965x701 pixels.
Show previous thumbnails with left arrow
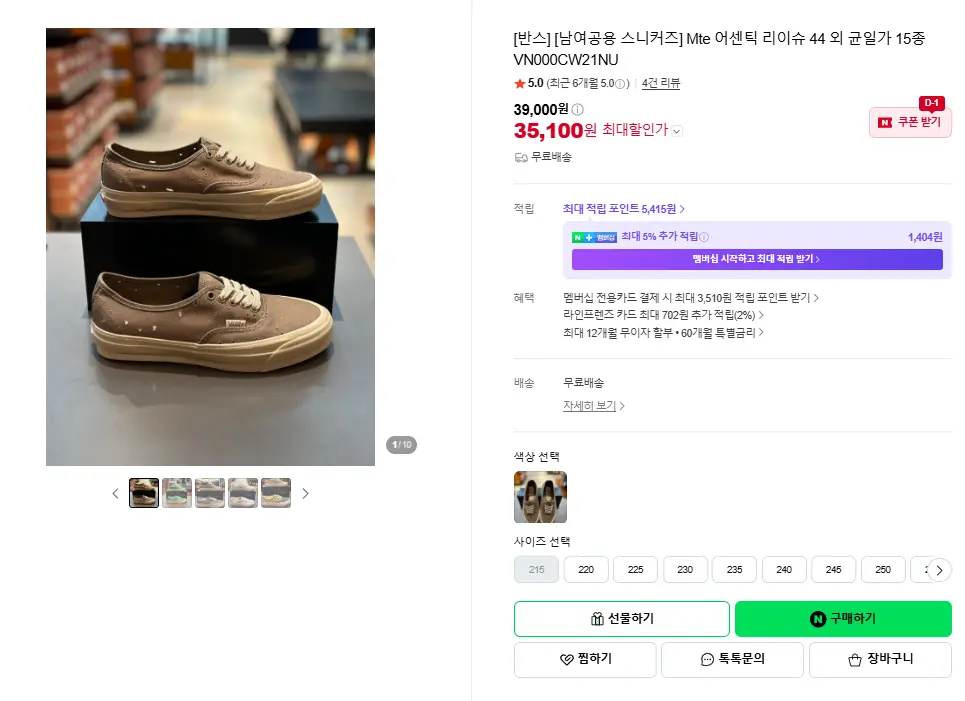click(115, 494)
